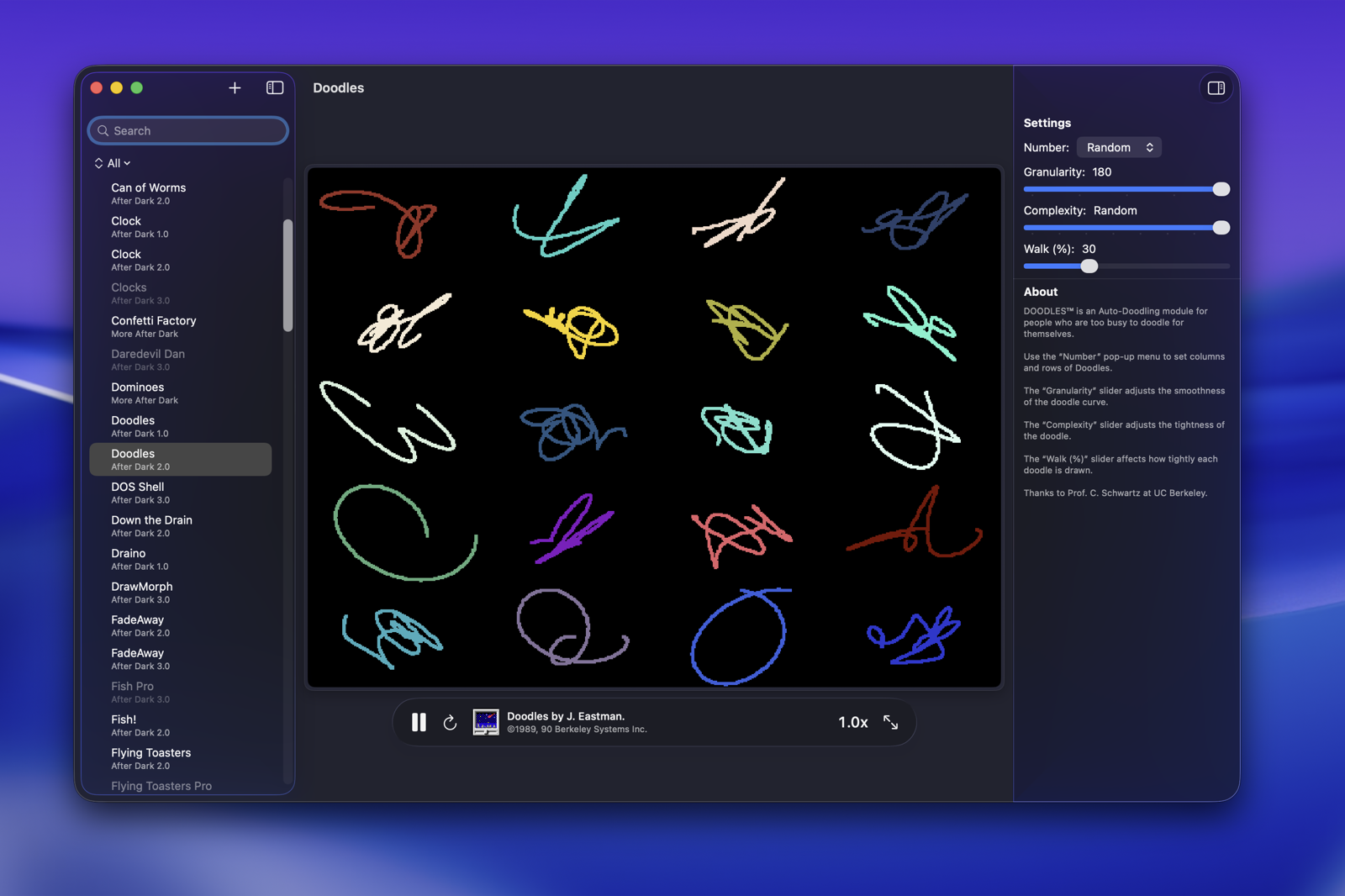
Task: Click the Doodles window title
Action: pyautogui.click(x=338, y=88)
